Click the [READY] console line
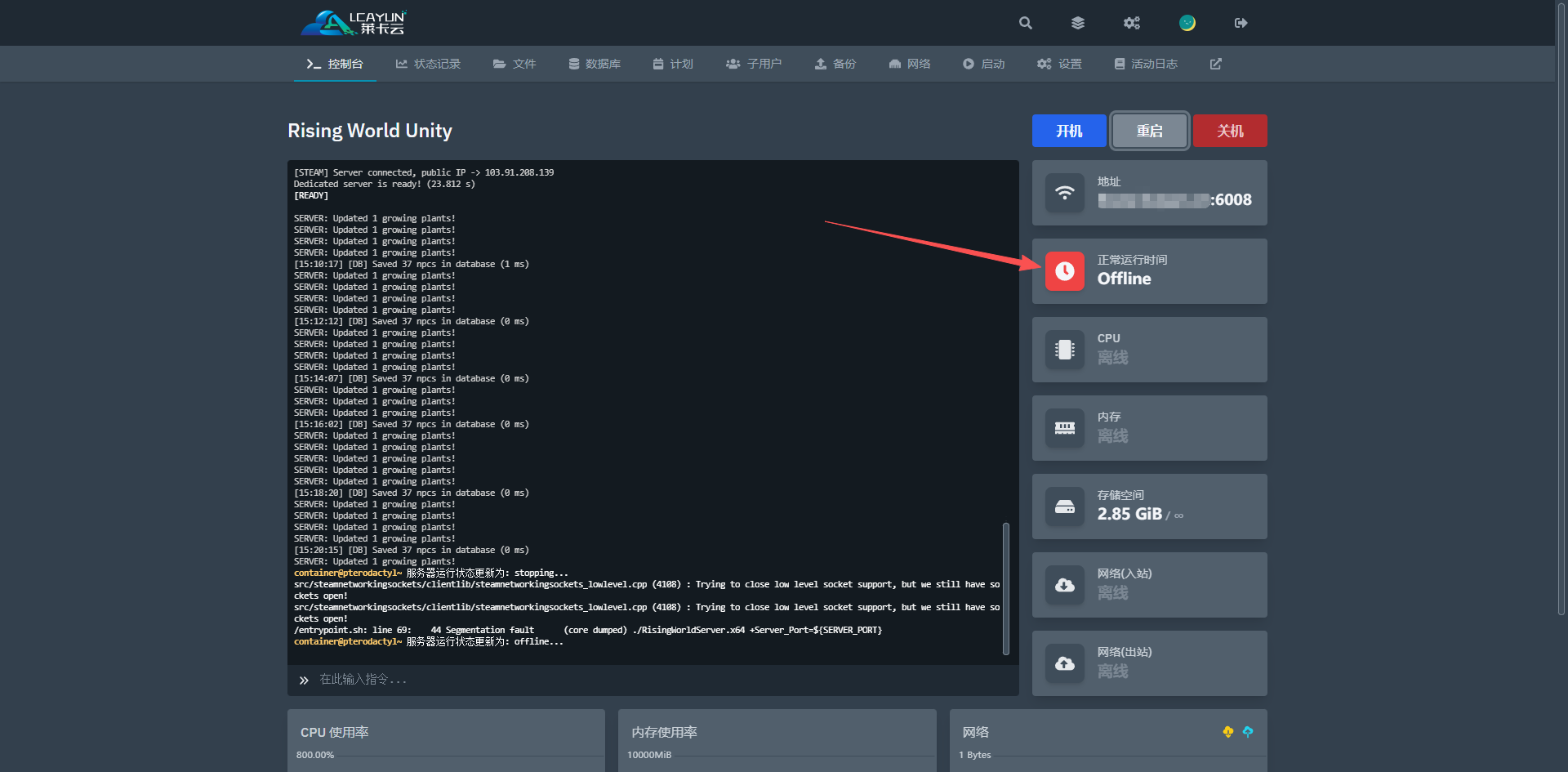The image size is (1568, 772). coord(311,195)
